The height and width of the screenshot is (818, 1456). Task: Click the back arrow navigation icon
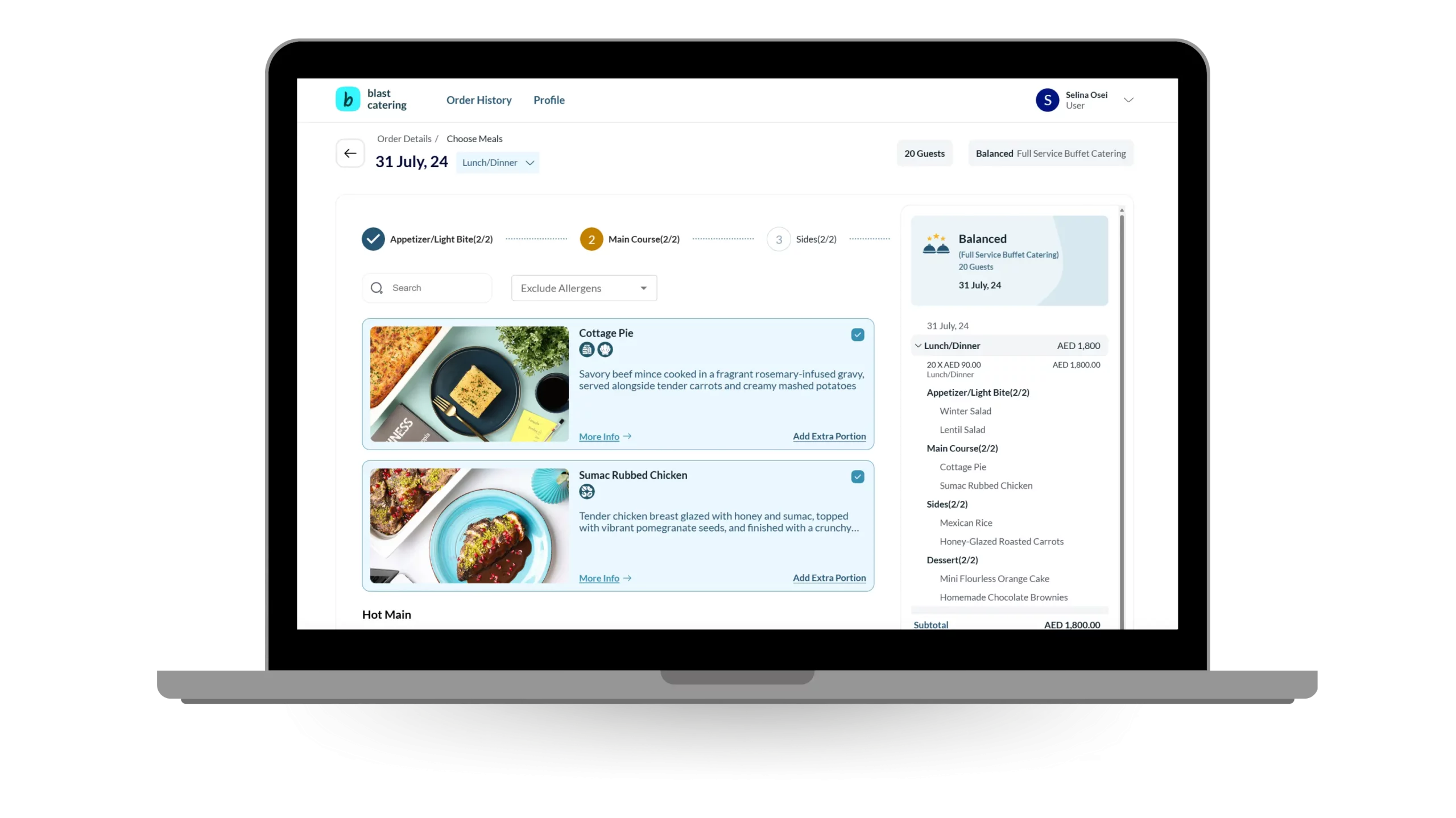tap(350, 153)
